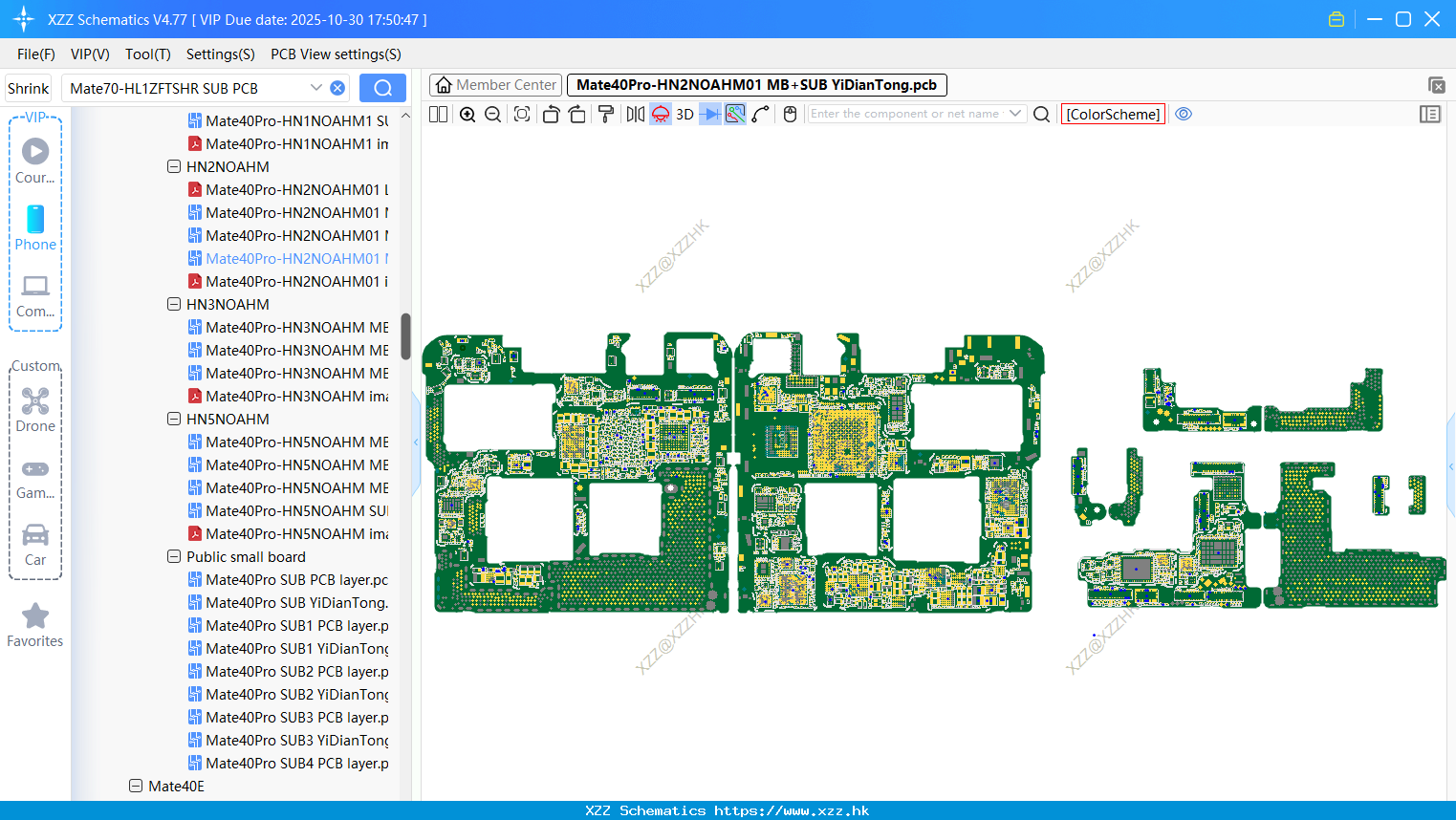Toggle the right side panel icon
Image resolution: width=1456 pixels, height=820 pixels.
(x=1430, y=114)
